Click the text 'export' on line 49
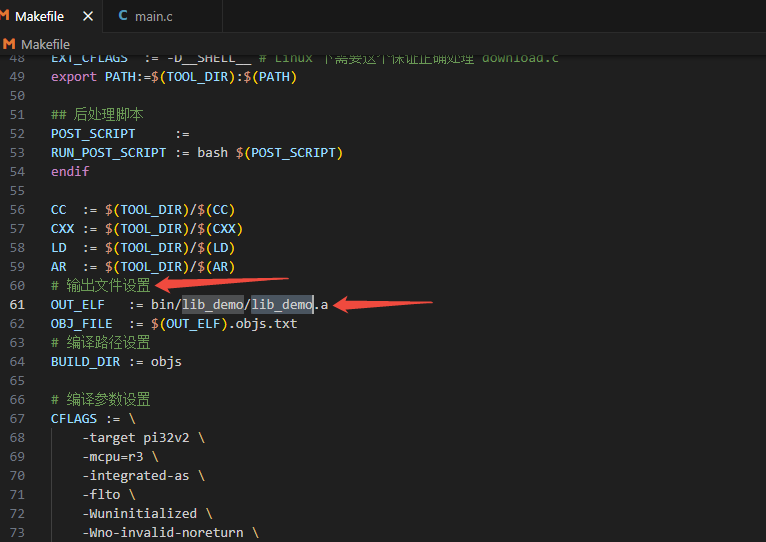Viewport: 766px width, 542px height. click(x=74, y=77)
